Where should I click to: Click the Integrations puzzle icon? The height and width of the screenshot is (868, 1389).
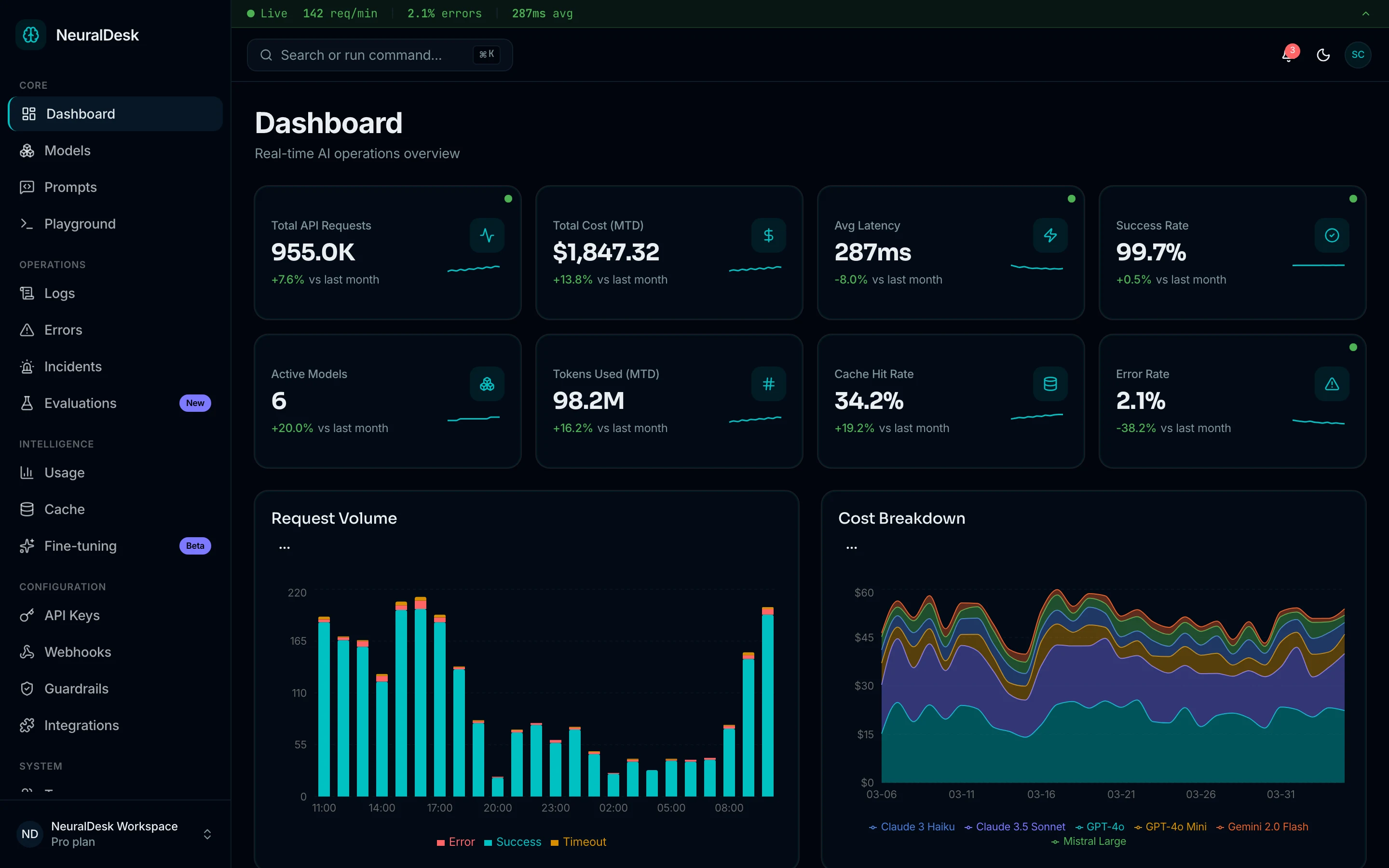click(27, 726)
